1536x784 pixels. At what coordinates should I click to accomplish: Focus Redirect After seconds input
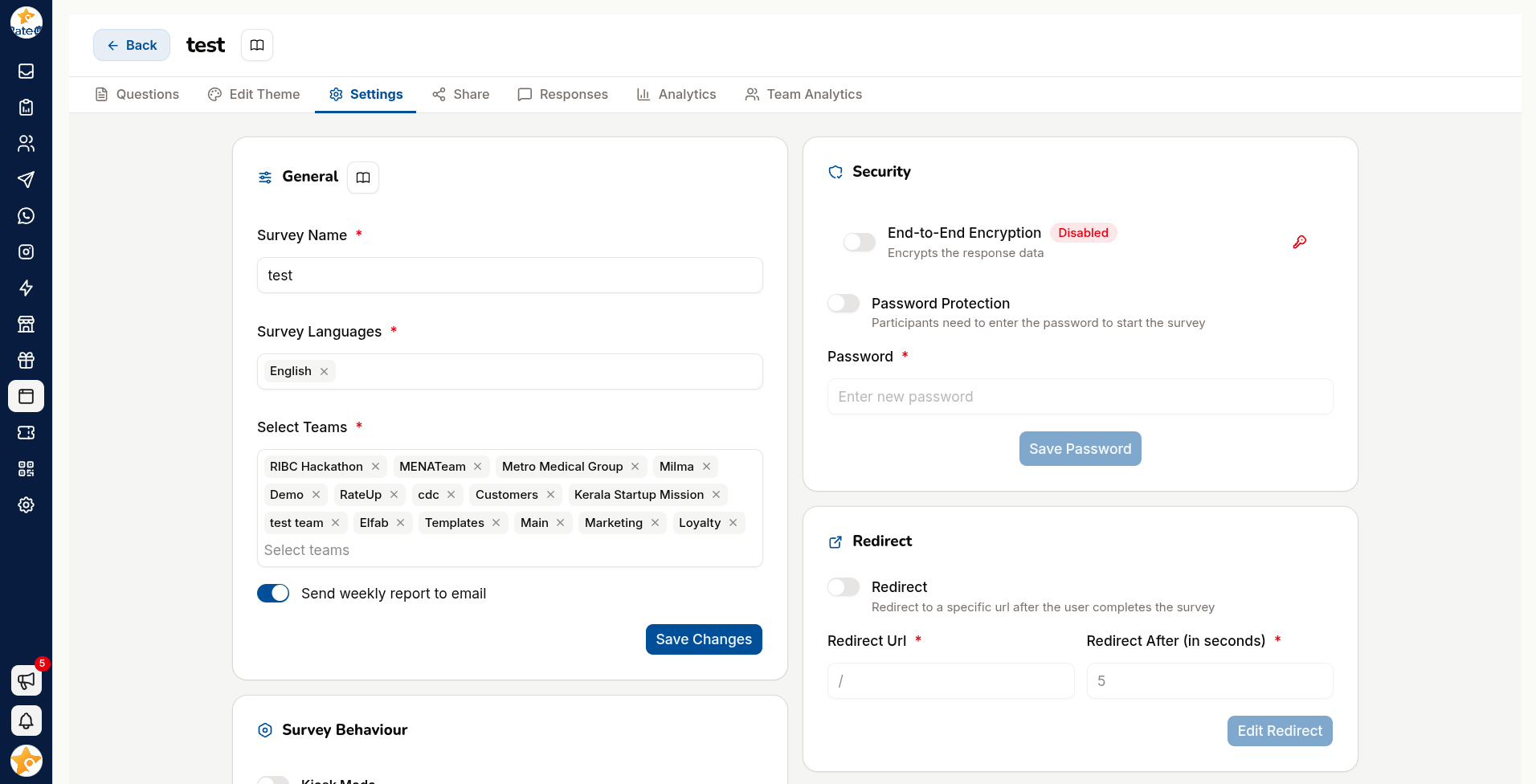point(1210,681)
